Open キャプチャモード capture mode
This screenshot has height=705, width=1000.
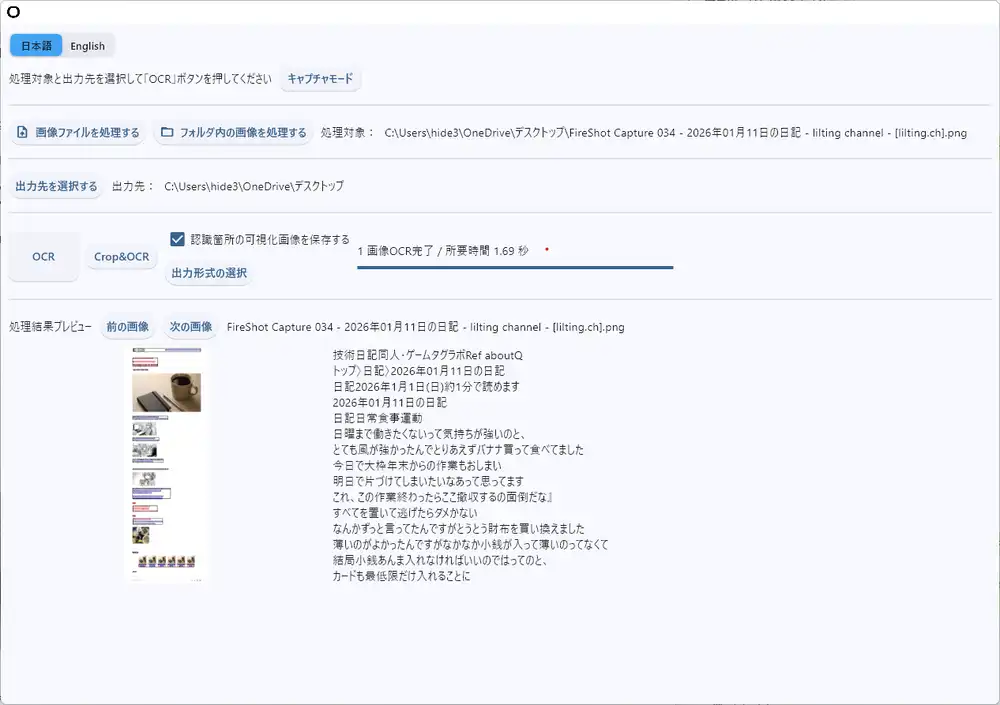[320, 79]
